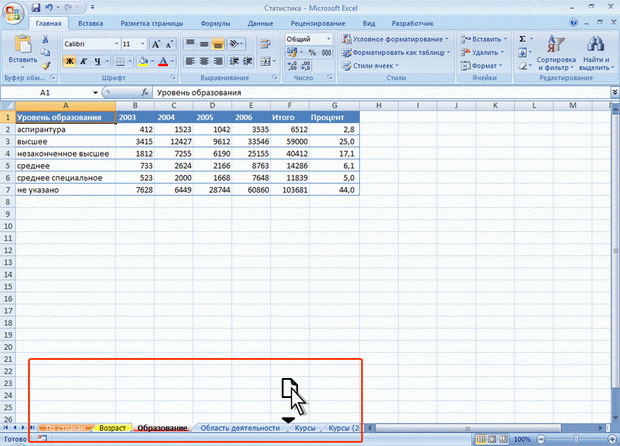Select the Возраст sheet tab
Image resolution: width=620 pixels, height=446 pixels.
coord(112,428)
